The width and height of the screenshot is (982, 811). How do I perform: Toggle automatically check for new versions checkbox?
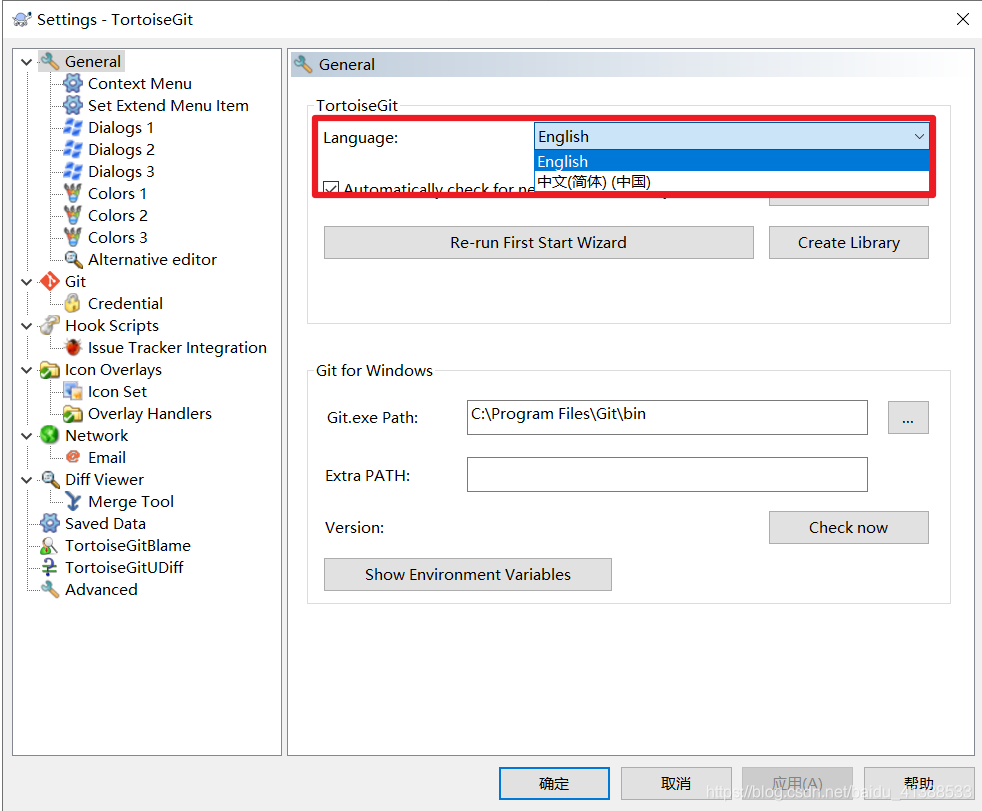(331, 188)
